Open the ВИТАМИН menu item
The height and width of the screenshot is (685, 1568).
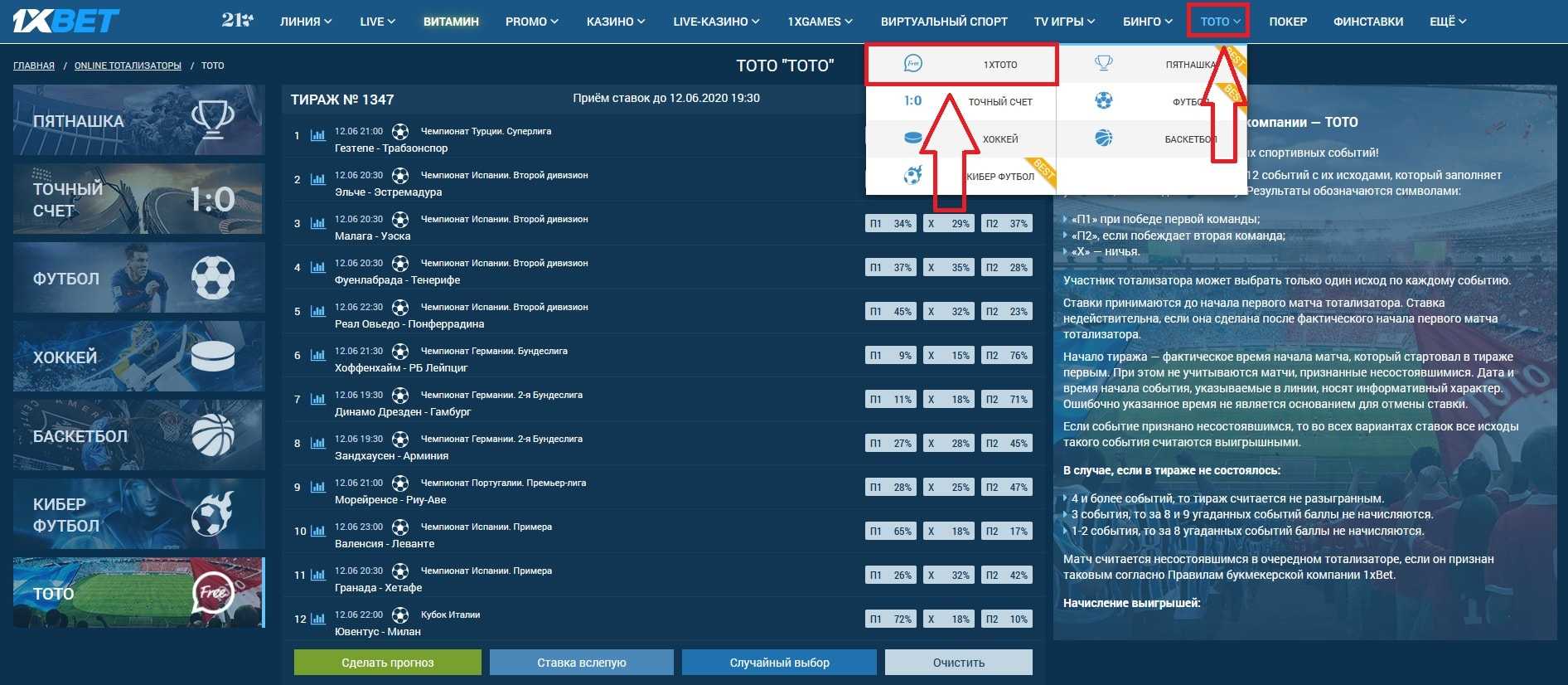(x=451, y=22)
